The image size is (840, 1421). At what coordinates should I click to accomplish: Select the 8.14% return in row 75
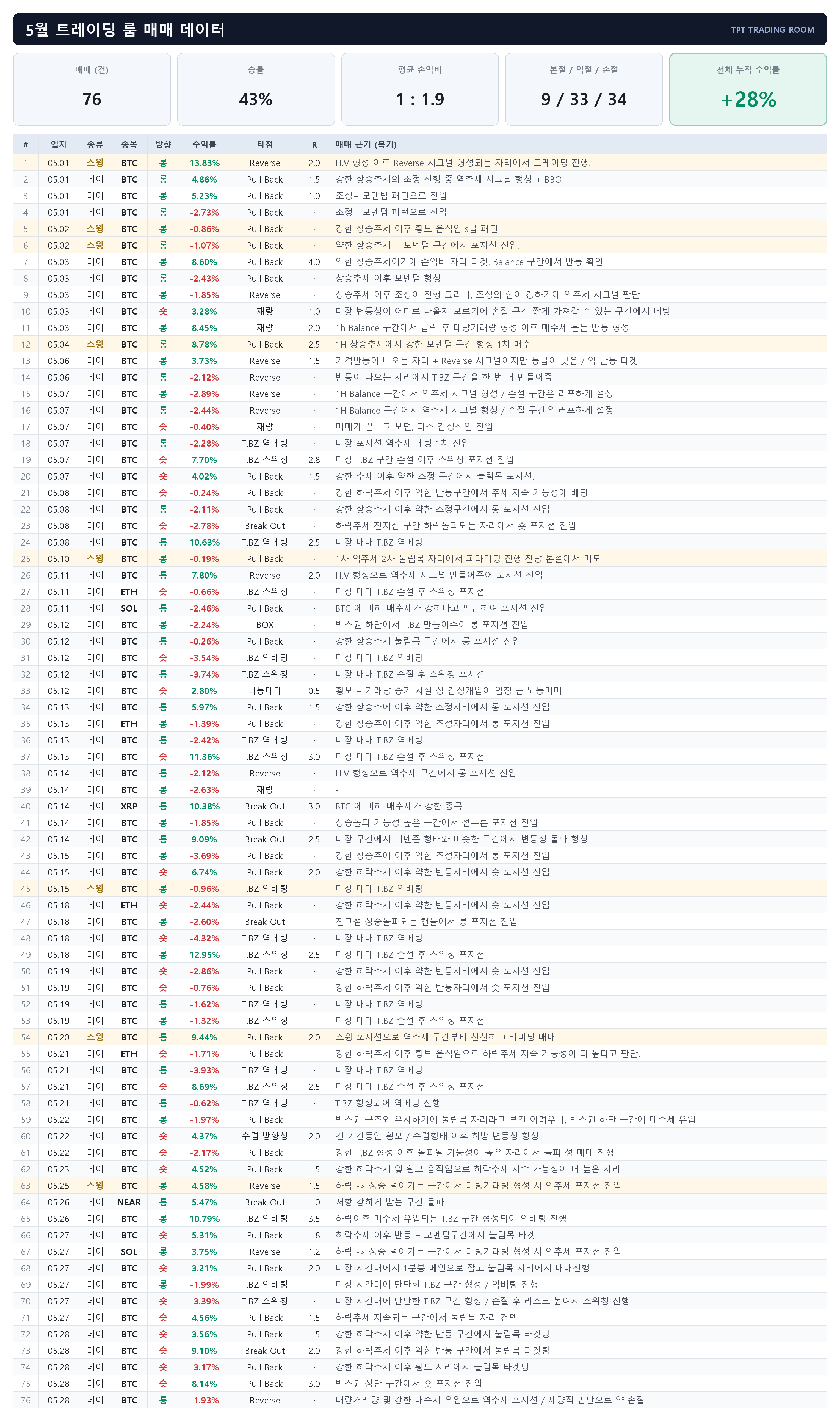coord(204,1384)
